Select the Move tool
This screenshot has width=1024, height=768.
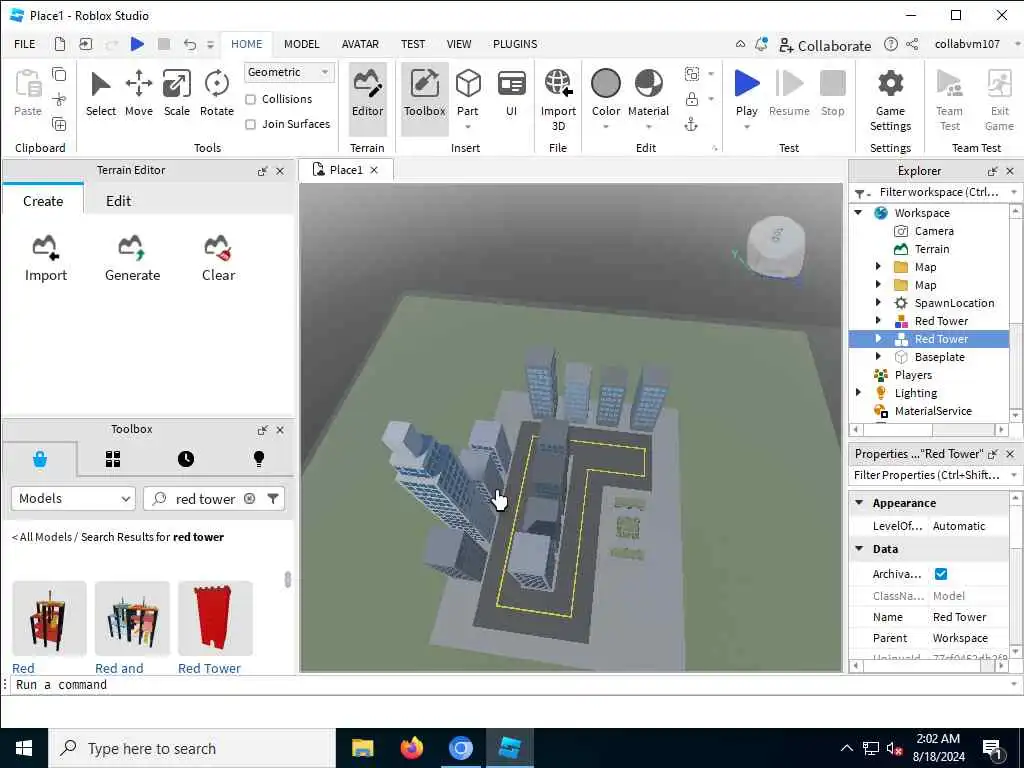[x=138, y=93]
